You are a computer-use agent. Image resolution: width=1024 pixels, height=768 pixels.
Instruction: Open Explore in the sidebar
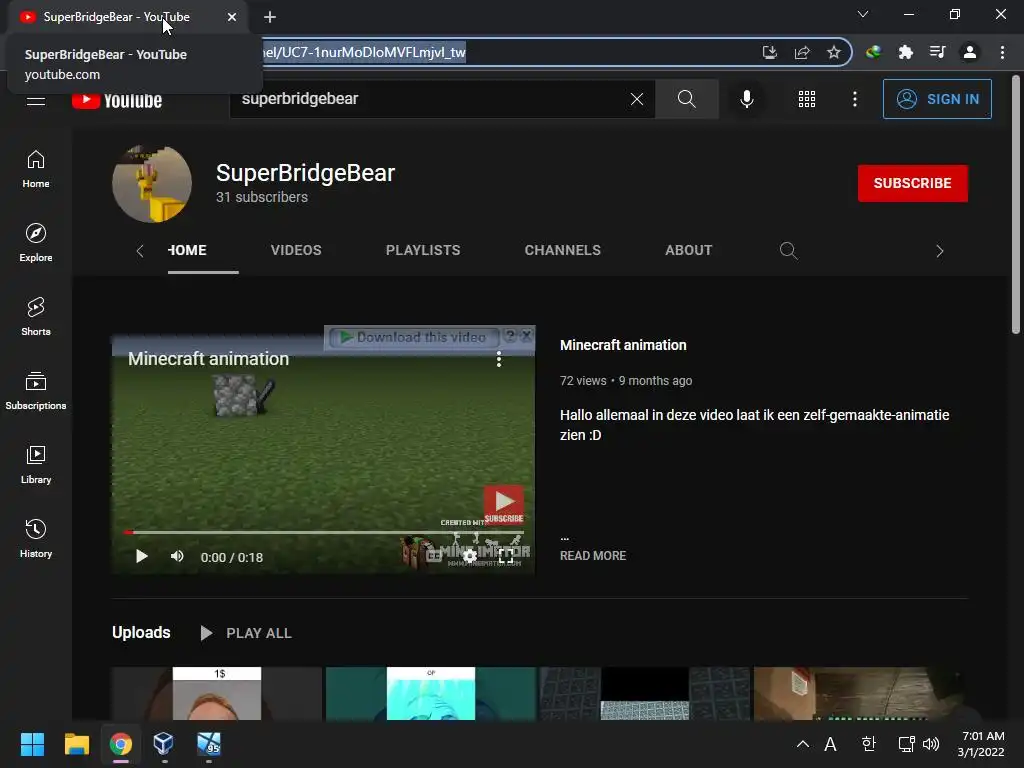pos(36,243)
